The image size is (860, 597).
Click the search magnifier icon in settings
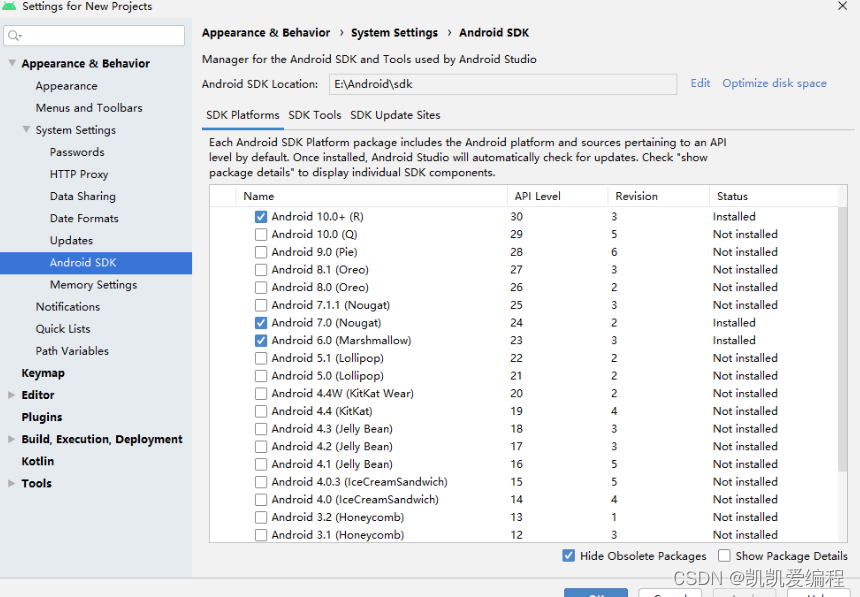(x=14, y=36)
